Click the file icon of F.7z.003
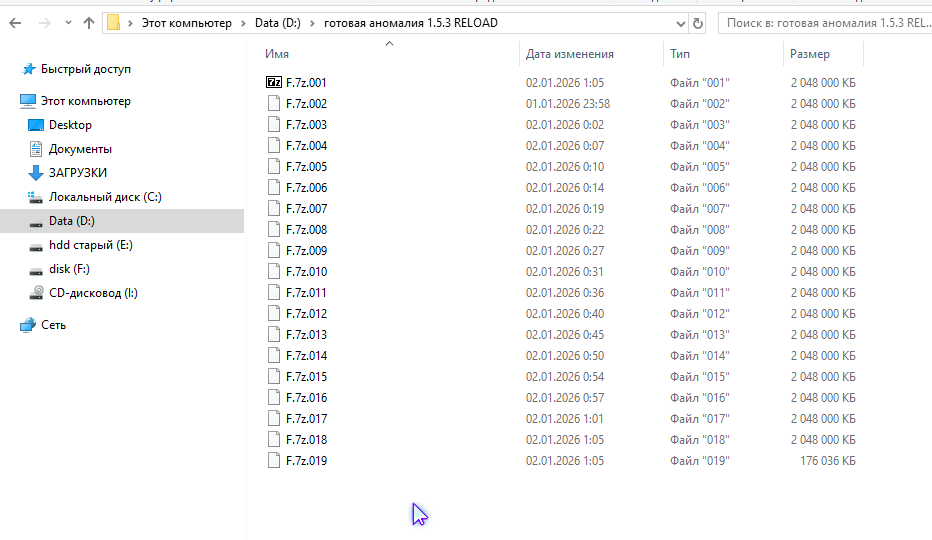 point(273,124)
